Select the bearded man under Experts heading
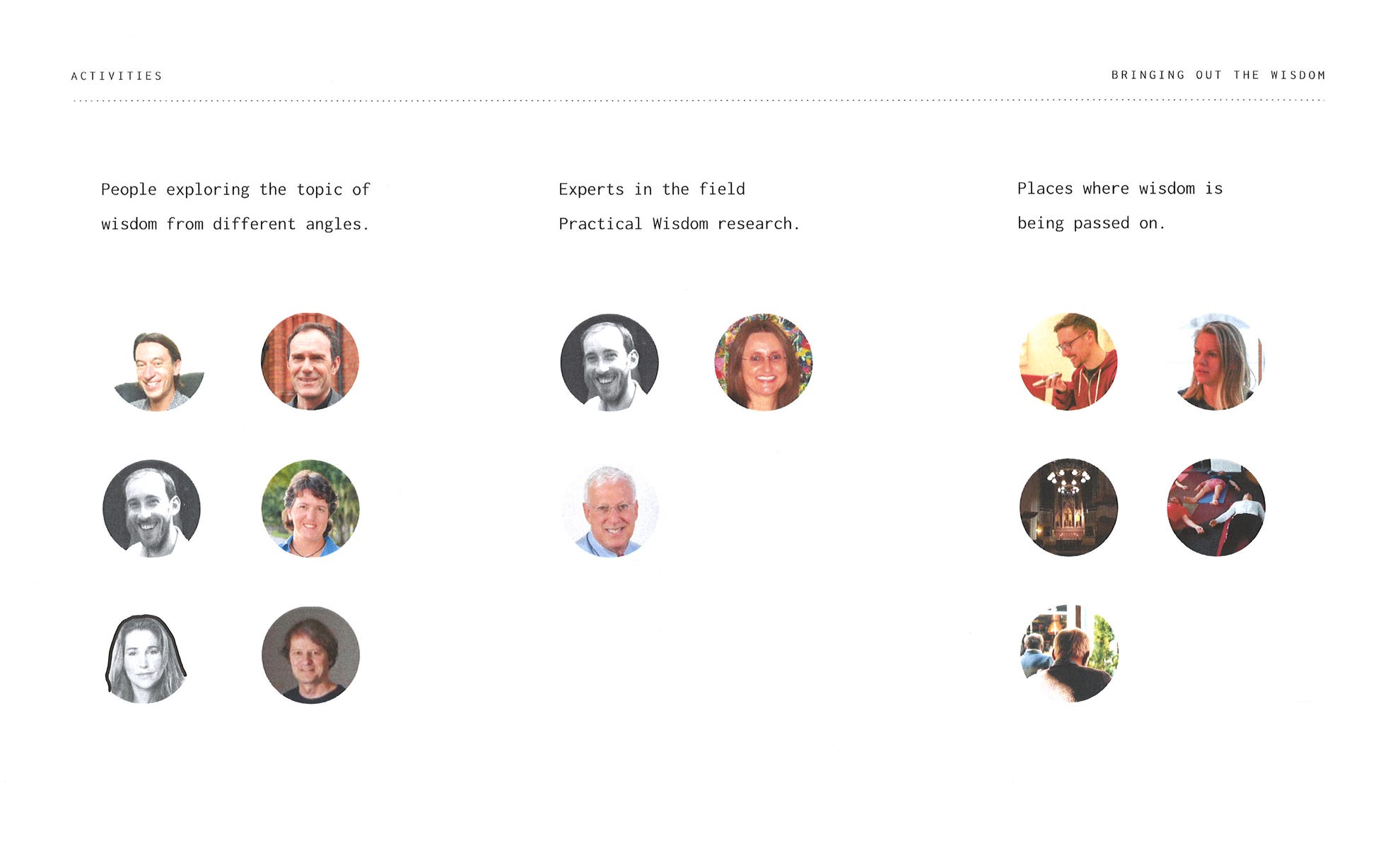1400x848 pixels. [609, 363]
